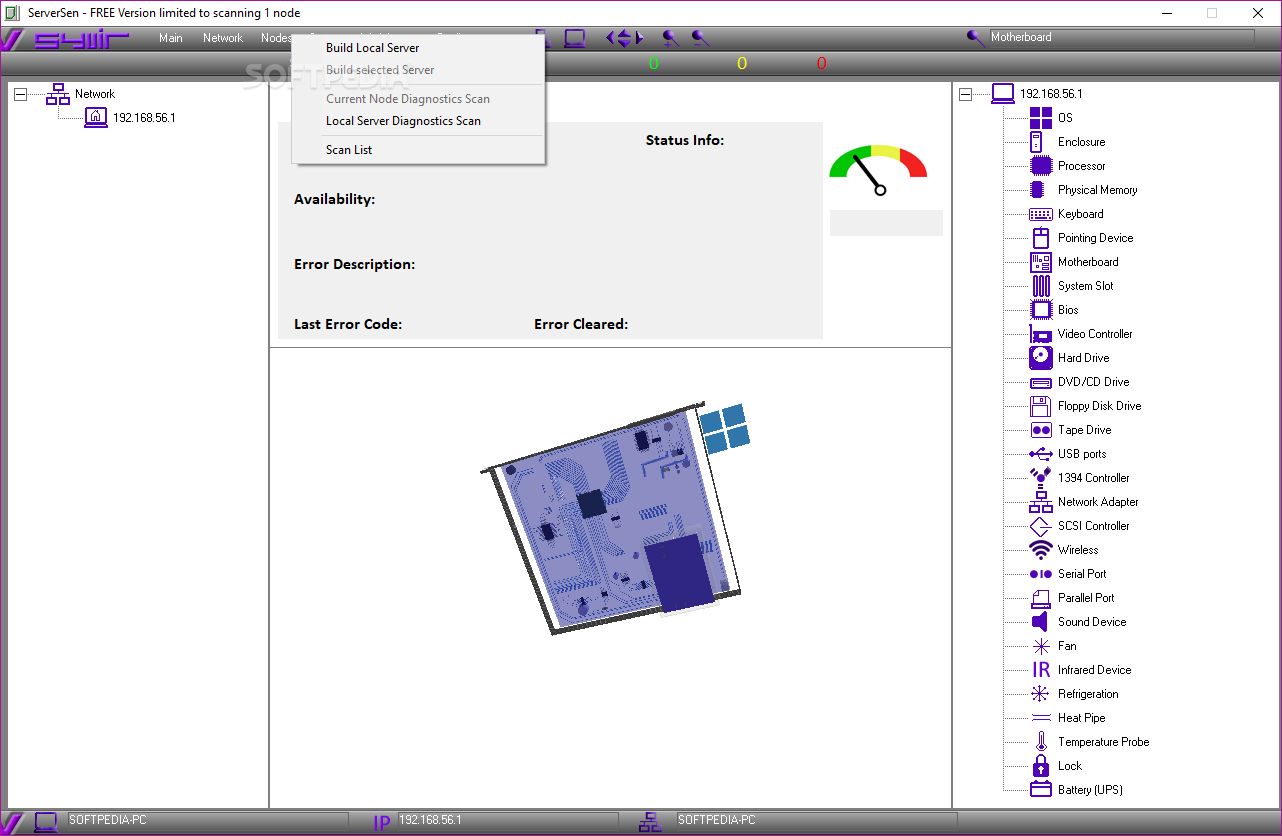Click the right arrow navigation toolbar icon
This screenshot has width=1282, height=836.
tap(639, 38)
